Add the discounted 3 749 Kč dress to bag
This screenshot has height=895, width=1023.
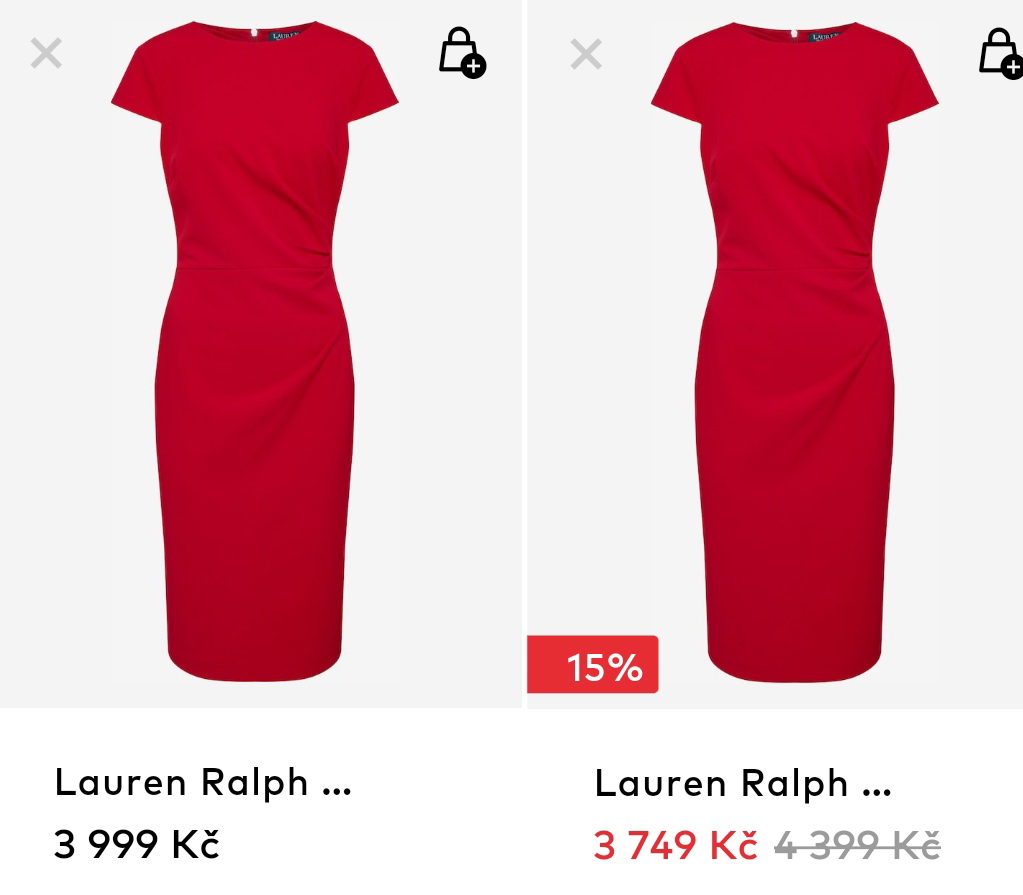click(x=1000, y=53)
